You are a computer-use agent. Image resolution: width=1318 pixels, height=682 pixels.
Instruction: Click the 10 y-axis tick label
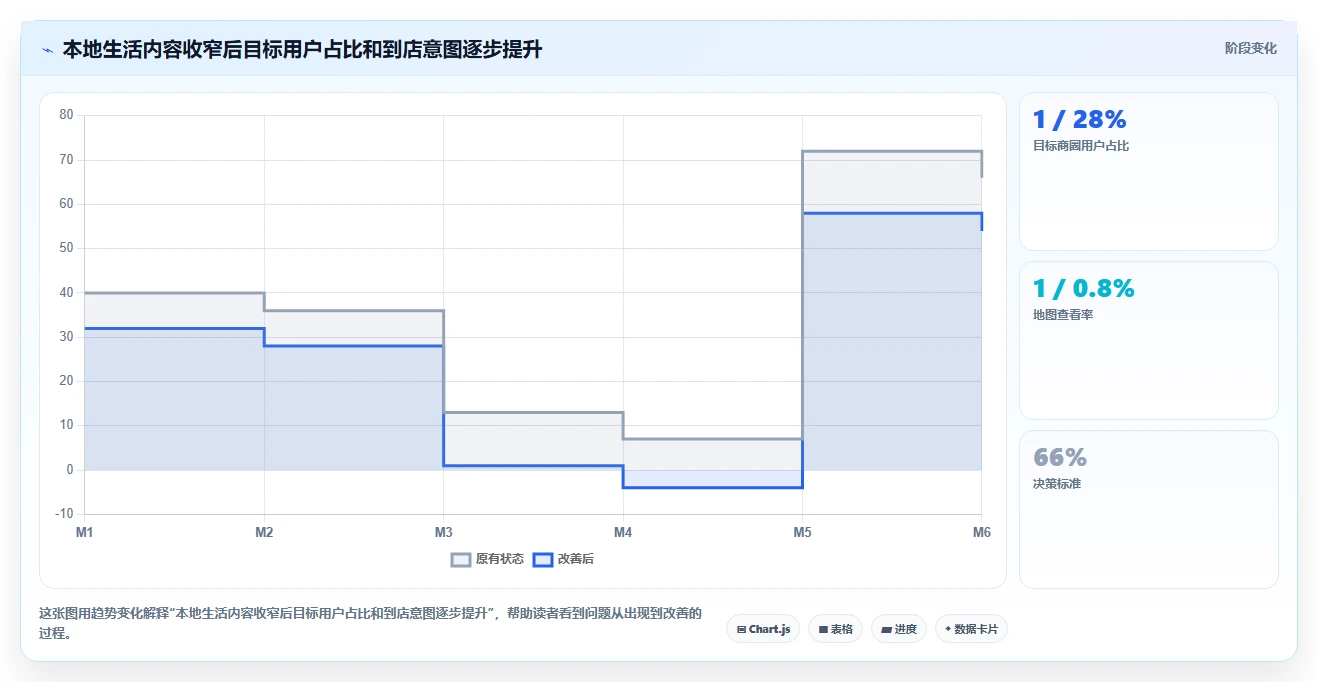pyautogui.click(x=66, y=425)
